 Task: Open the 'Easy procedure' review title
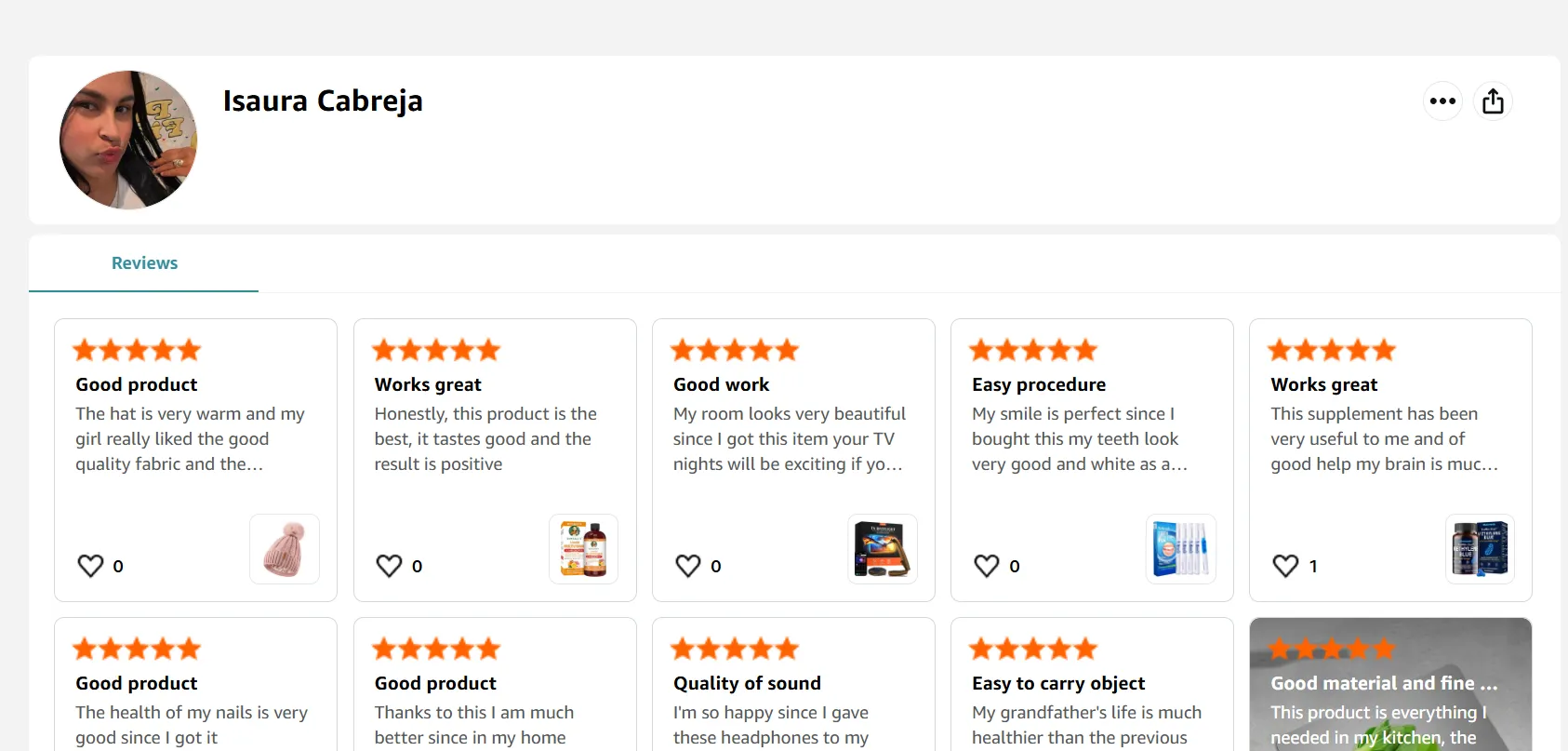[1039, 384]
